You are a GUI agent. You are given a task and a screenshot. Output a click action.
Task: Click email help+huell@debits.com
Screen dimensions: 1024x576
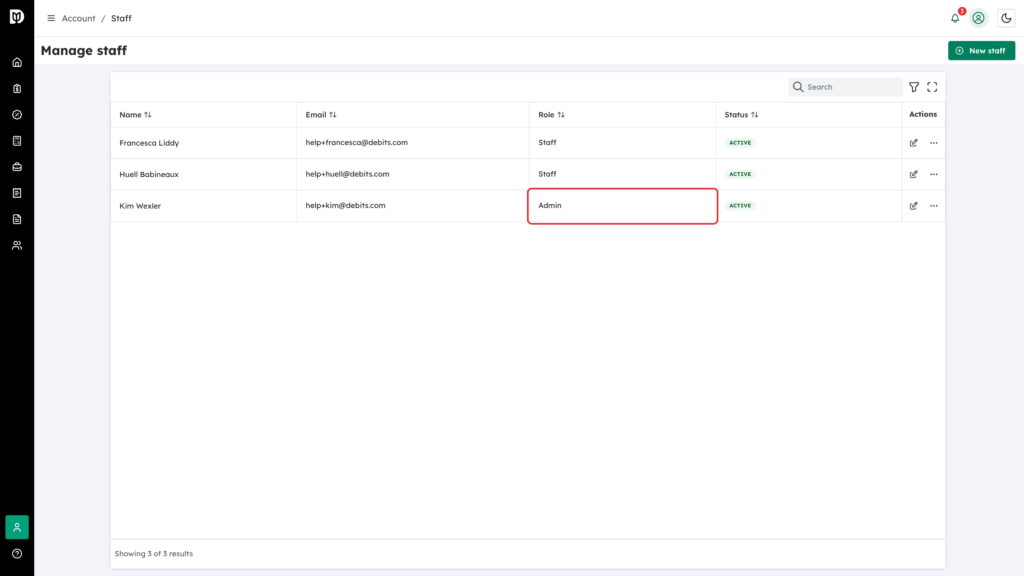point(347,174)
